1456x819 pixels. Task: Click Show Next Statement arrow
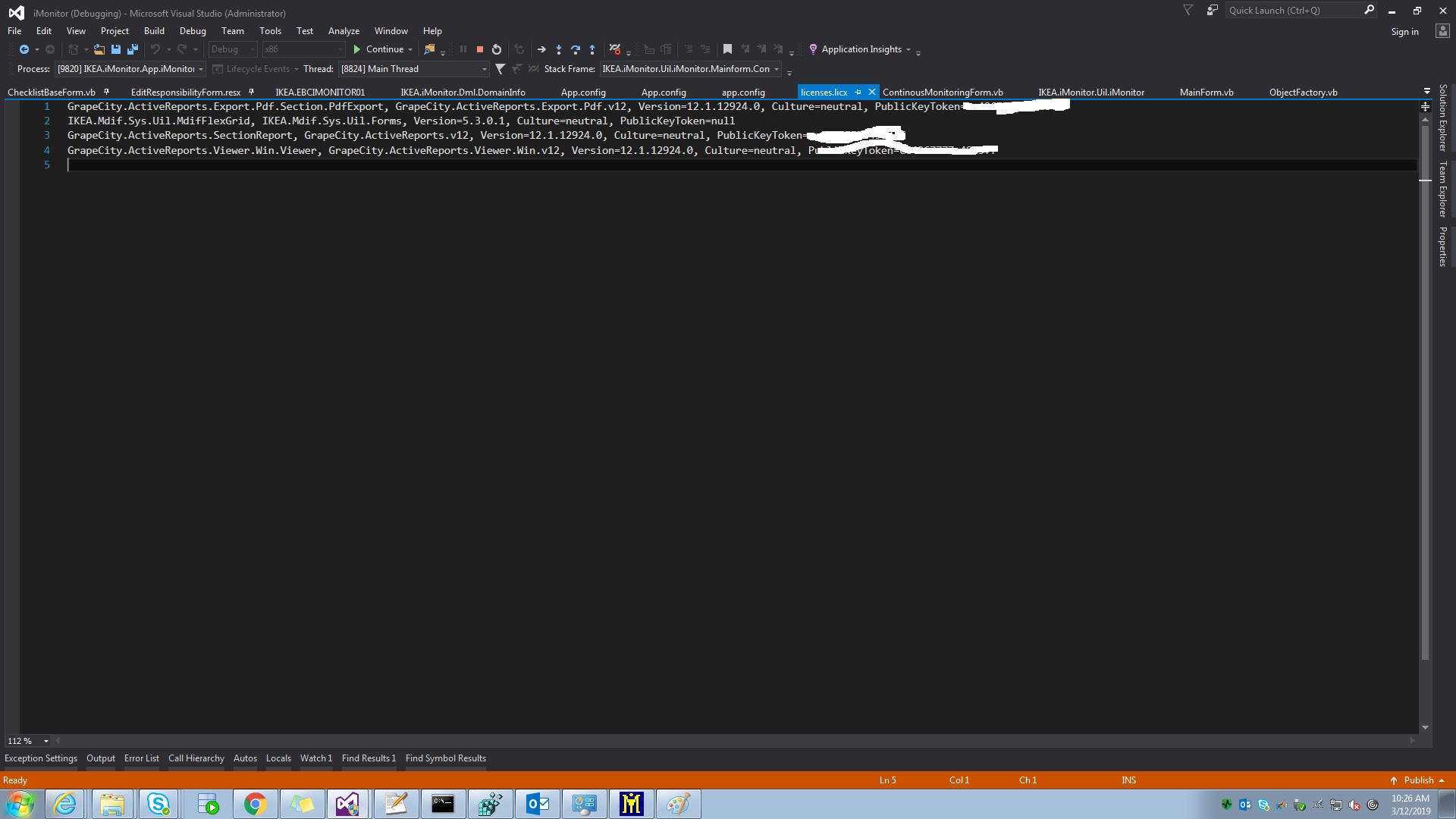click(x=541, y=49)
